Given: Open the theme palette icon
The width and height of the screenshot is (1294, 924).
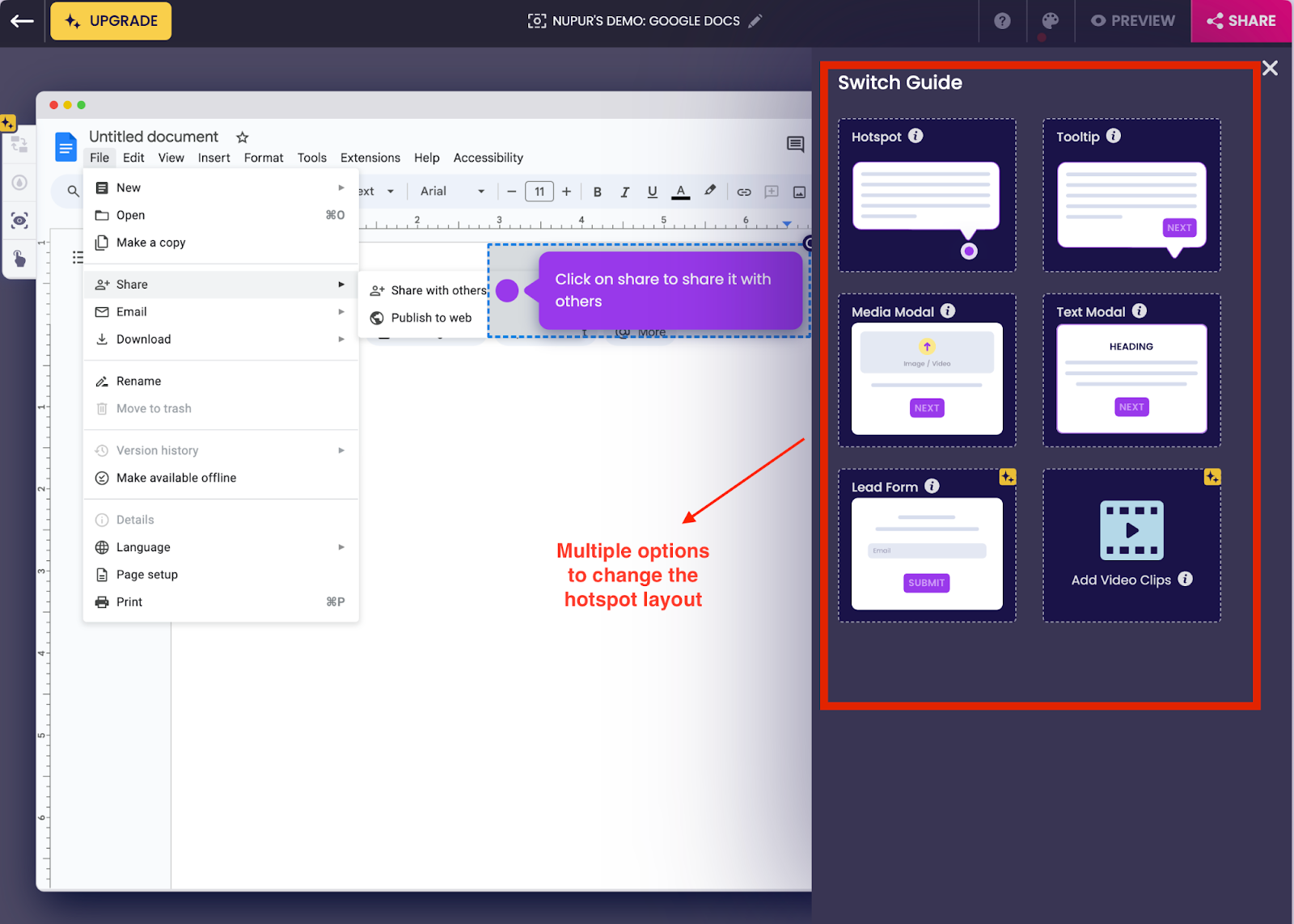Looking at the screenshot, I should (1050, 21).
